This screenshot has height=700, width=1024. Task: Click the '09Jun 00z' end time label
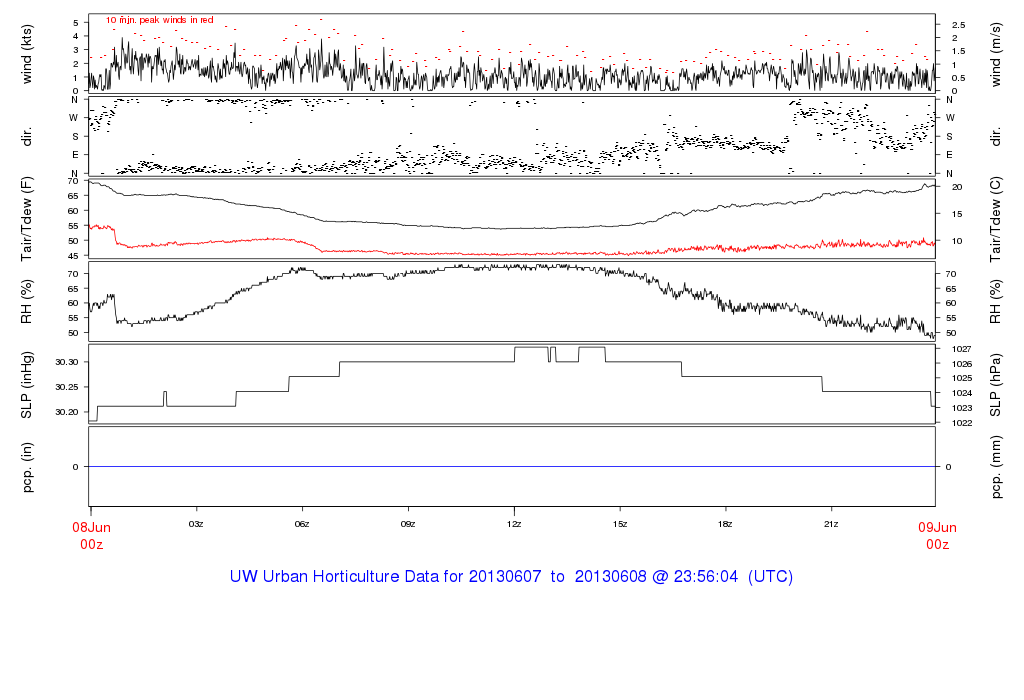pos(937,535)
